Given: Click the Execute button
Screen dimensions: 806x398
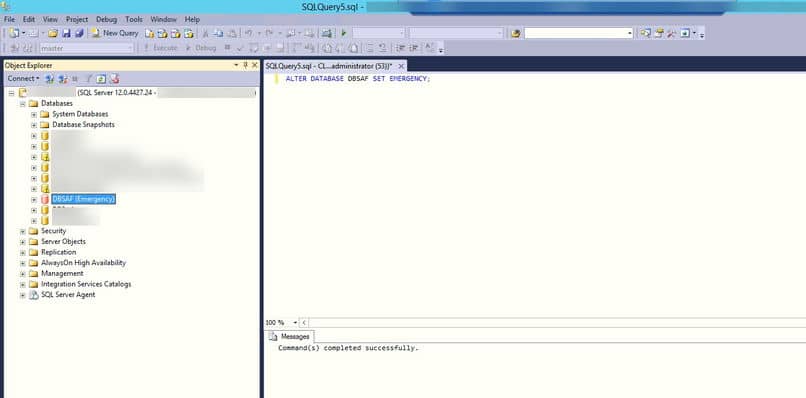Looking at the screenshot, I should point(160,48).
